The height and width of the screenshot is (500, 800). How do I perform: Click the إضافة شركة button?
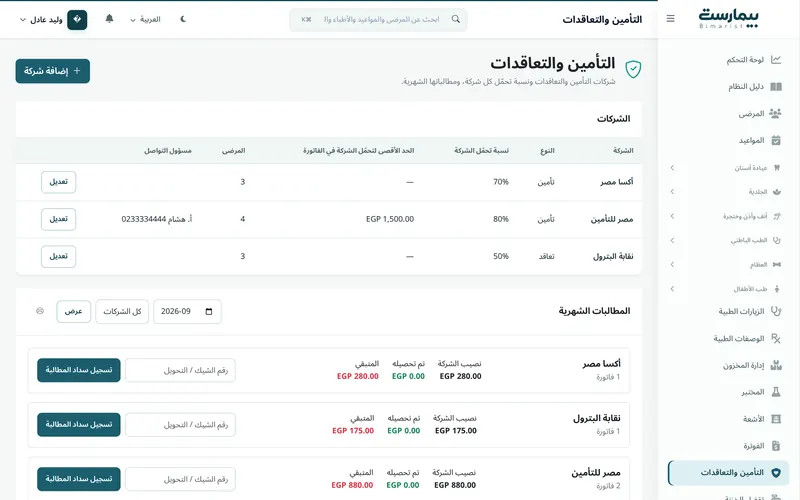pos(53,71)
